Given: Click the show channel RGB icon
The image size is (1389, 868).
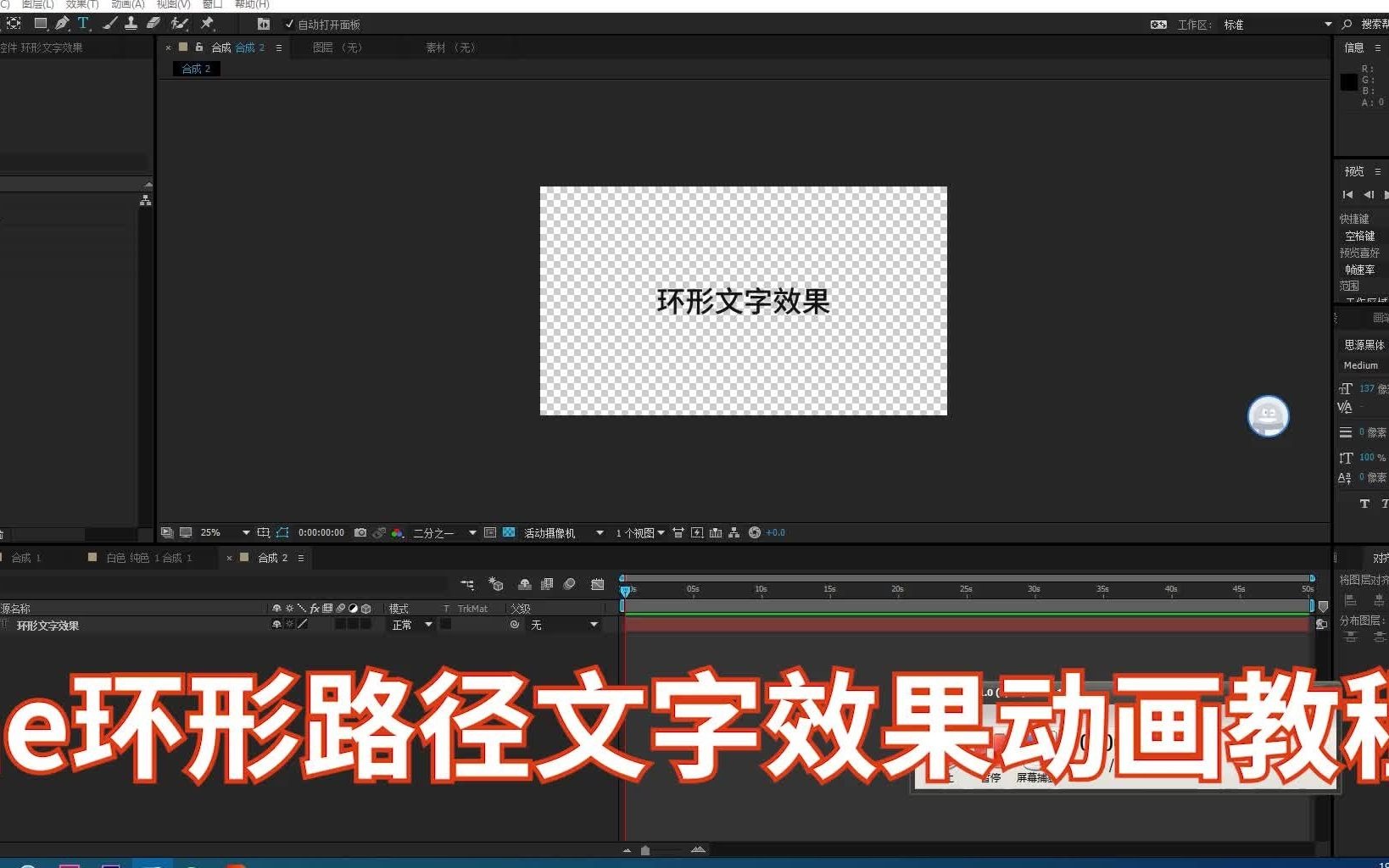Looking at the screenshot, I should point(397,532).
